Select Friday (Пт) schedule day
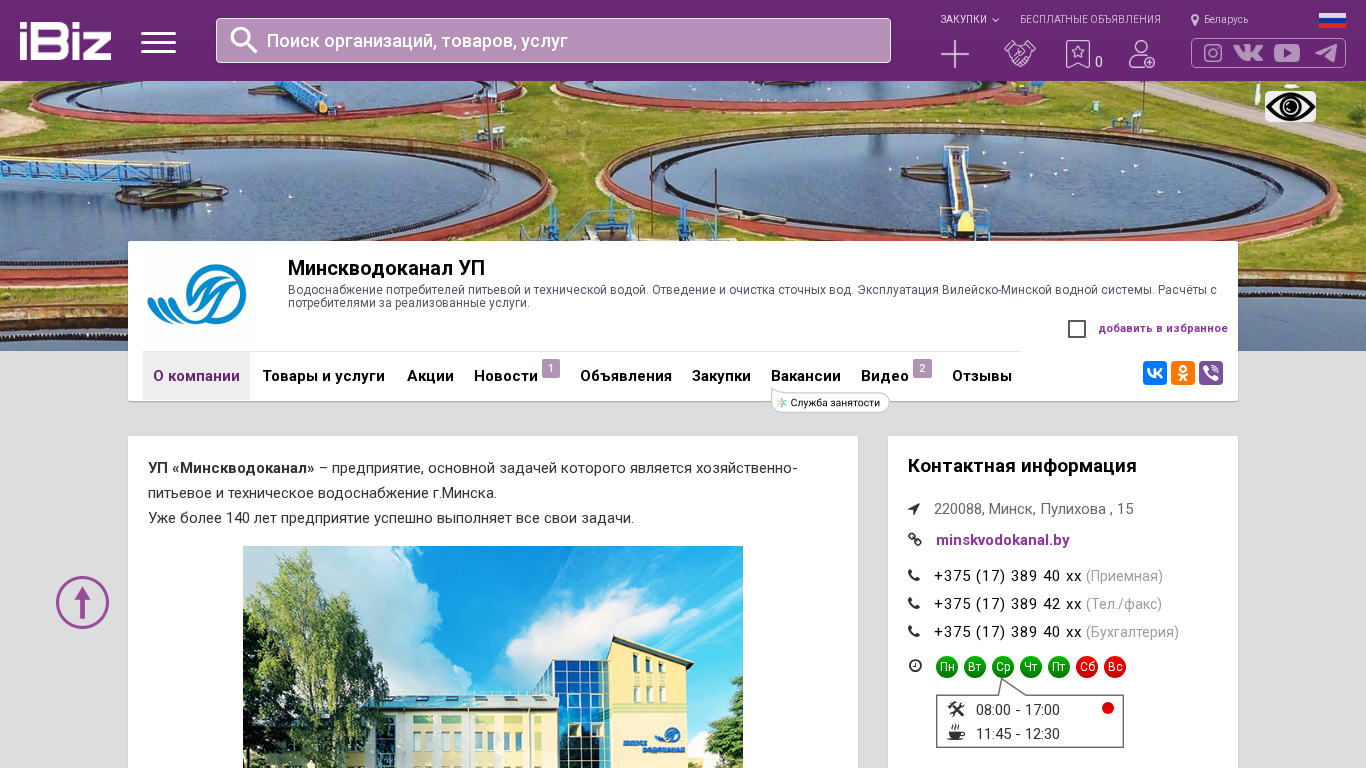 coord(1059,667)
